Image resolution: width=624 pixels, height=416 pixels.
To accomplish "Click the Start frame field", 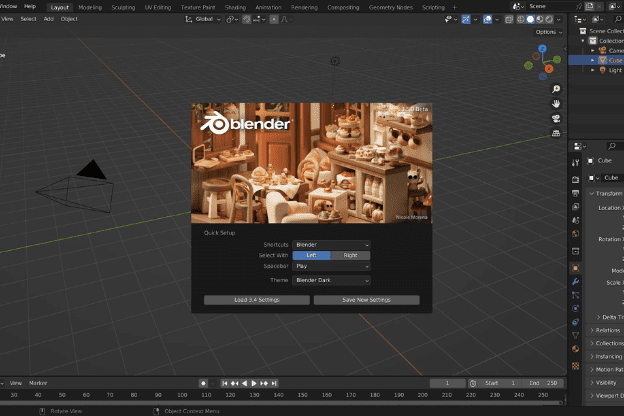I will pyautogui.click(x=500, y=383).
